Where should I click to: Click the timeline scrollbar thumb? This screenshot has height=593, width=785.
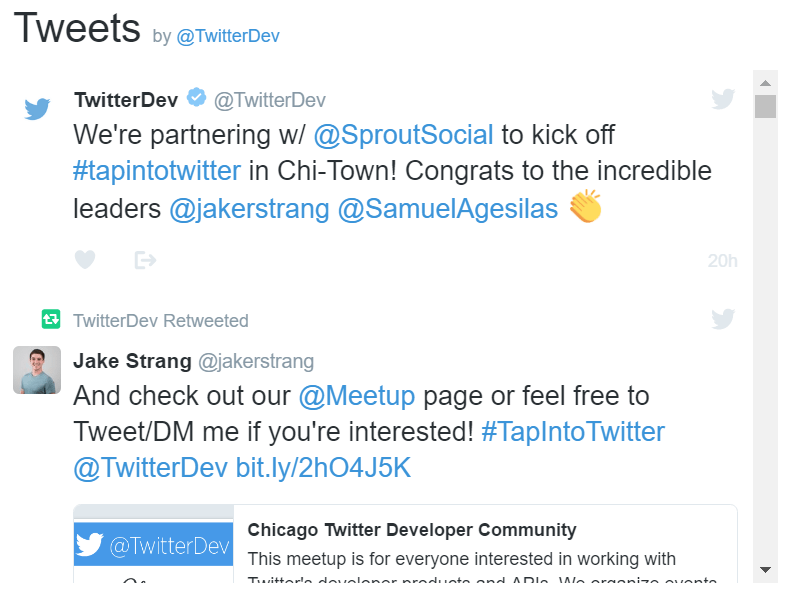pos(765,106)
